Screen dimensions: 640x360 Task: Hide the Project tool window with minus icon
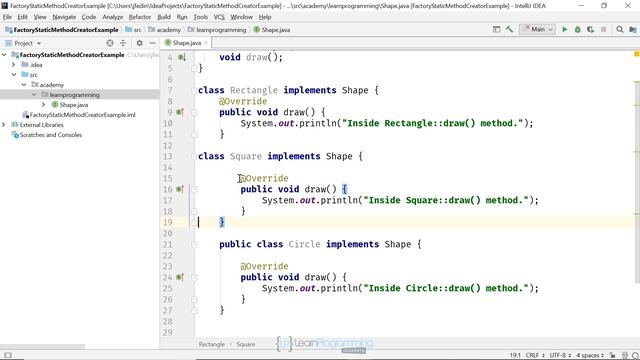(x=152, y=43)
